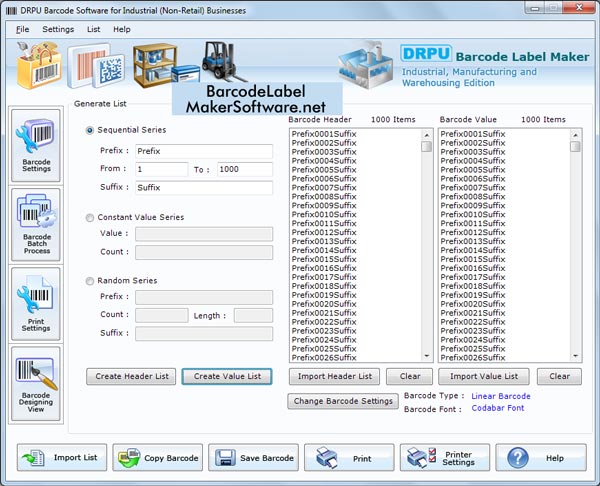The height and width of the screenshot is (486, 600).
Task: Open the File menu
Action: click(x=23, y=29)
